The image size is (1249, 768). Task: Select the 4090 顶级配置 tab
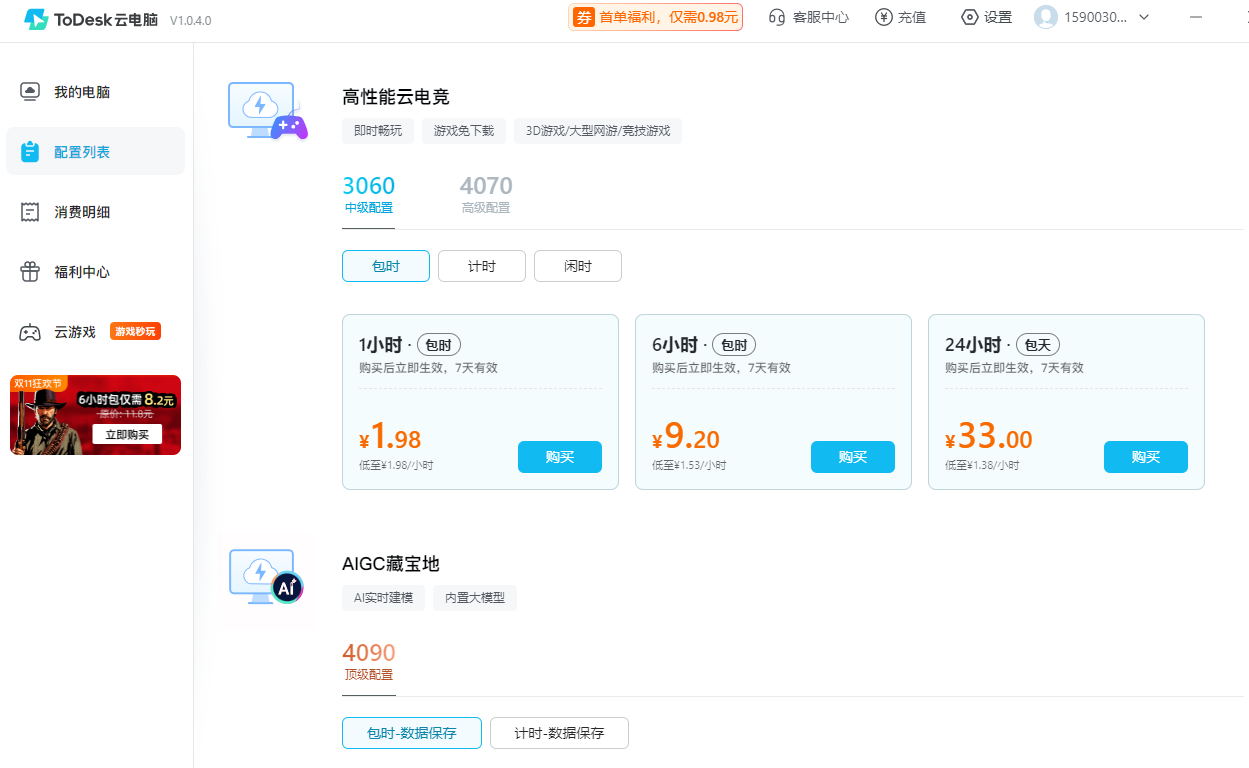(369, 662)
